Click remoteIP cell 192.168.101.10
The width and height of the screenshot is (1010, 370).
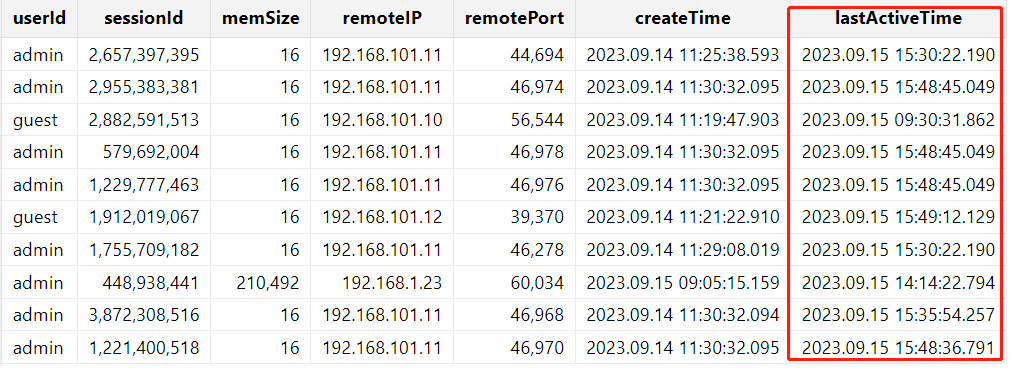pyautogui.click(x=382, y=120)
